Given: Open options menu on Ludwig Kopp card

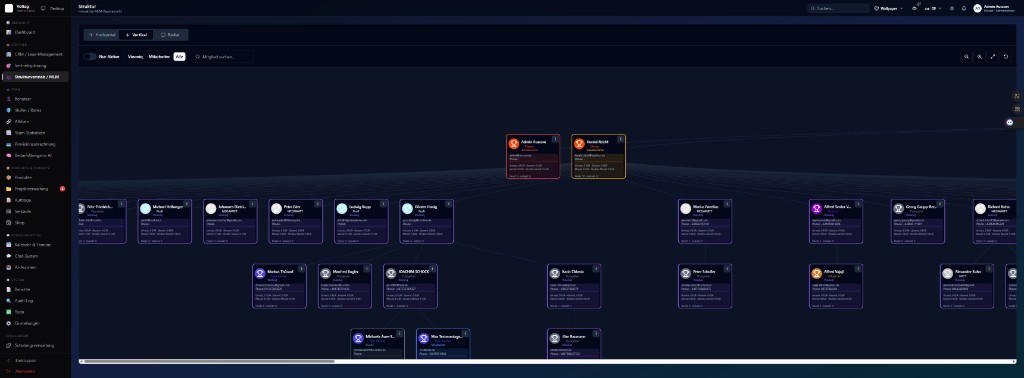Looking at the screenshot, I should [x=384, y=203].
